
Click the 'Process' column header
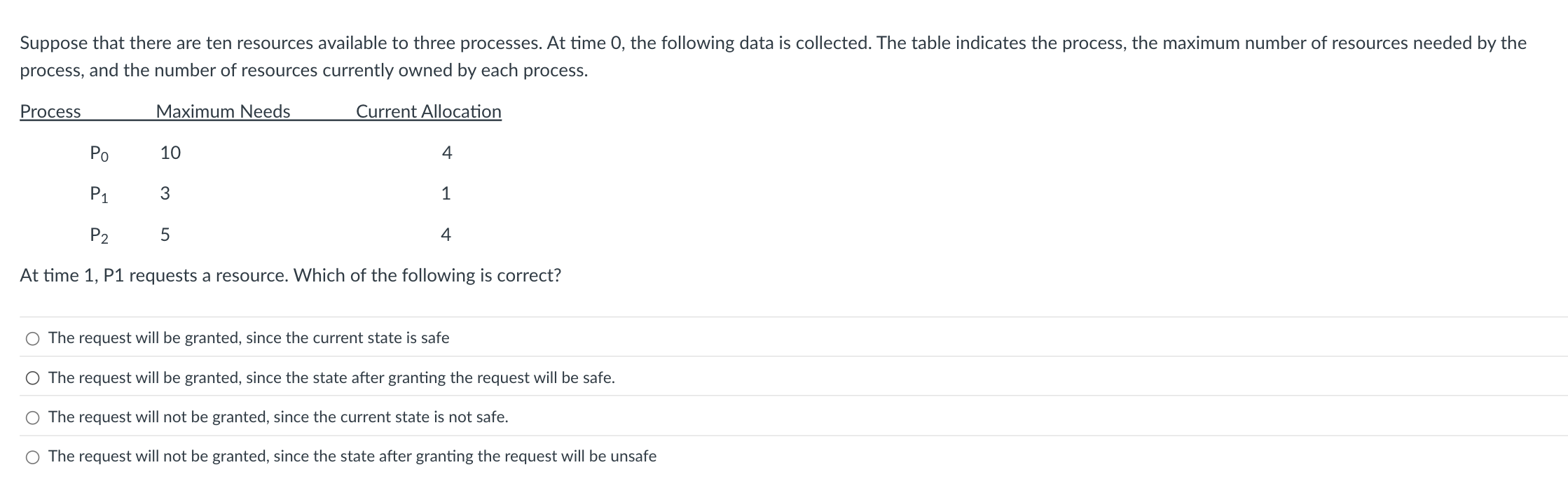pos(49,111)
